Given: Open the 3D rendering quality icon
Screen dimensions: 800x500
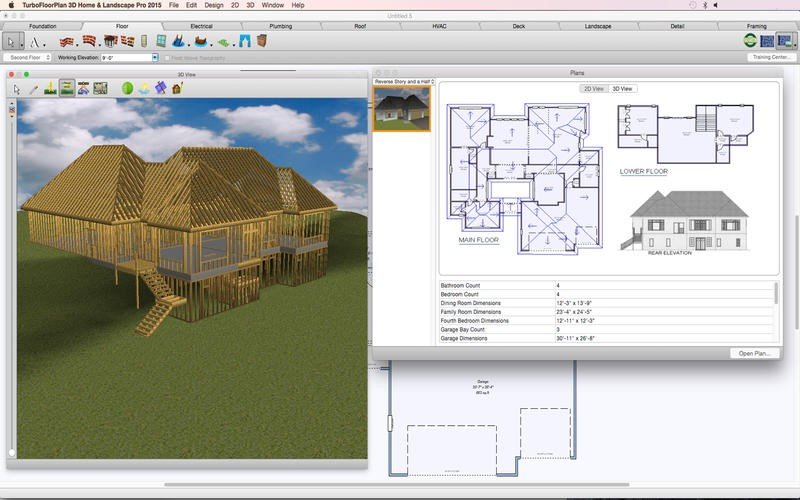Looking at the screenshot, I should pos(100,88).
